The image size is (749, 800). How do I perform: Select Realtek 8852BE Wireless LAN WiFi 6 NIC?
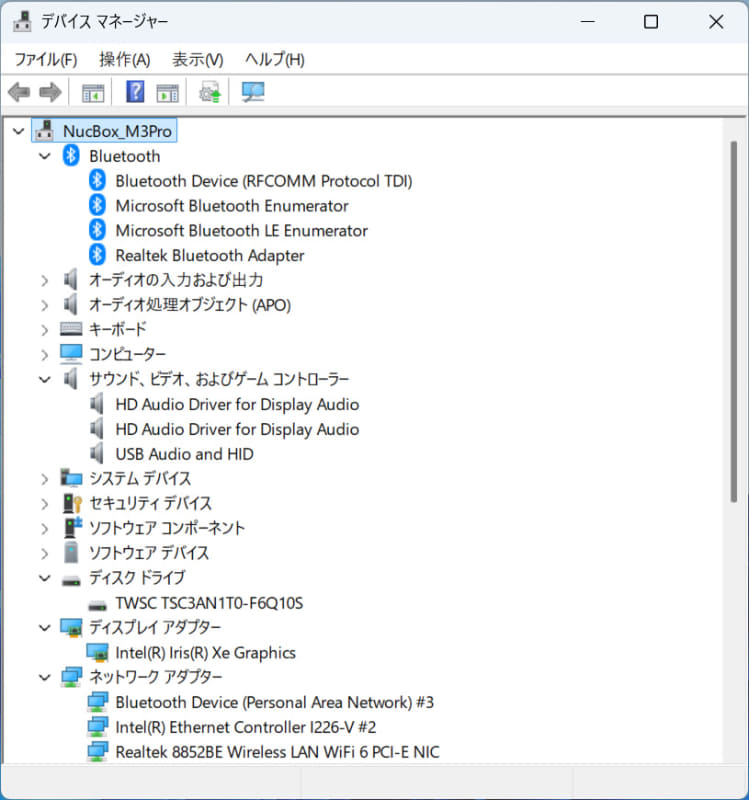click(277, 752)
